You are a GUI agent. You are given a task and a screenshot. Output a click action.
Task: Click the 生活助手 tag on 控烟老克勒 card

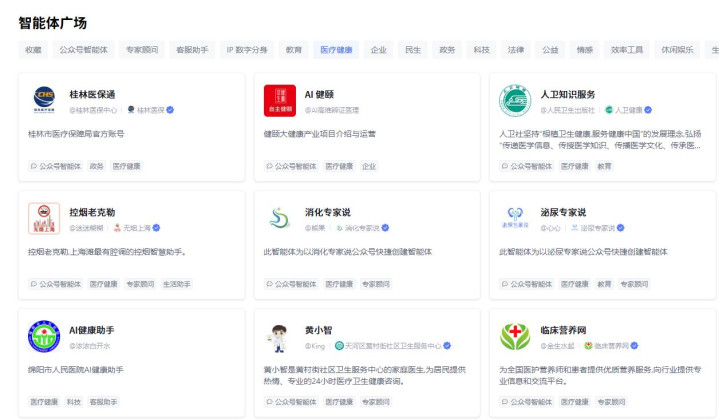pos(177,284)
